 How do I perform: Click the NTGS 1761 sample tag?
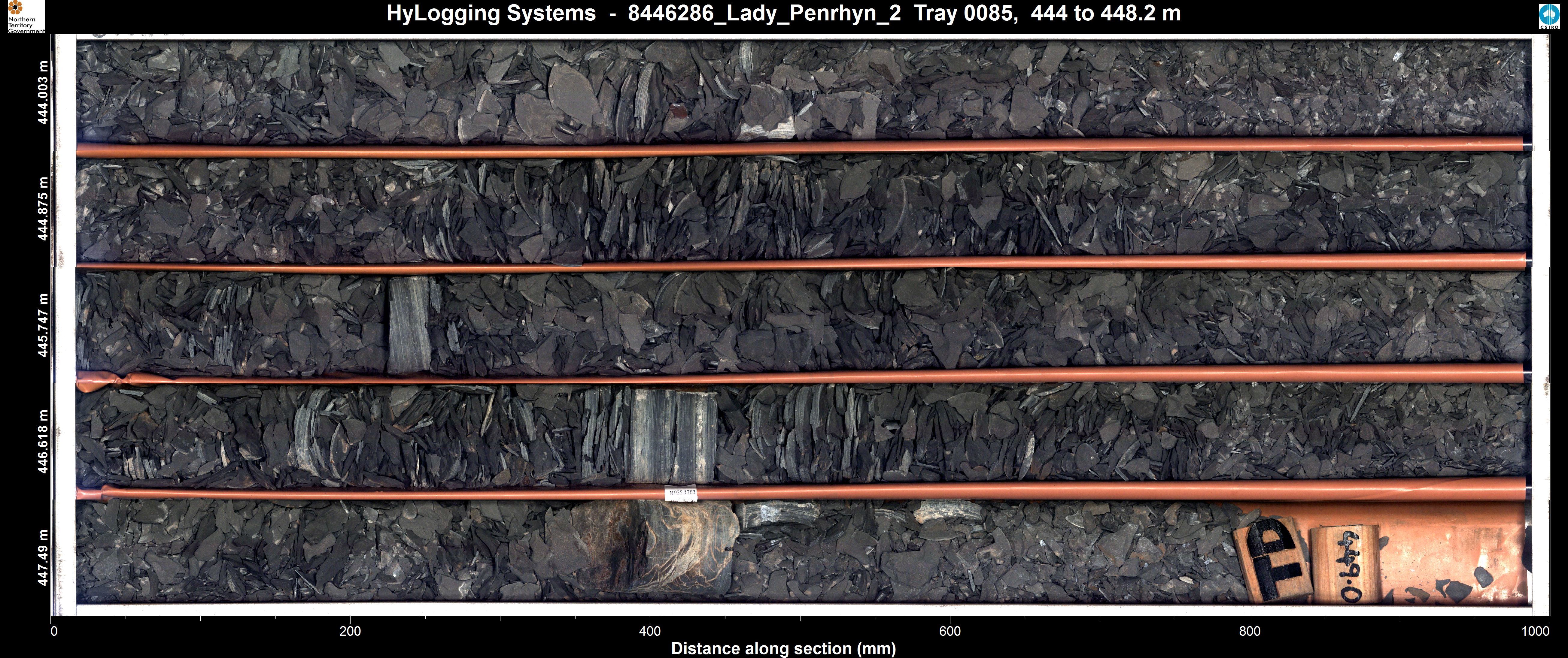point(682,494)
